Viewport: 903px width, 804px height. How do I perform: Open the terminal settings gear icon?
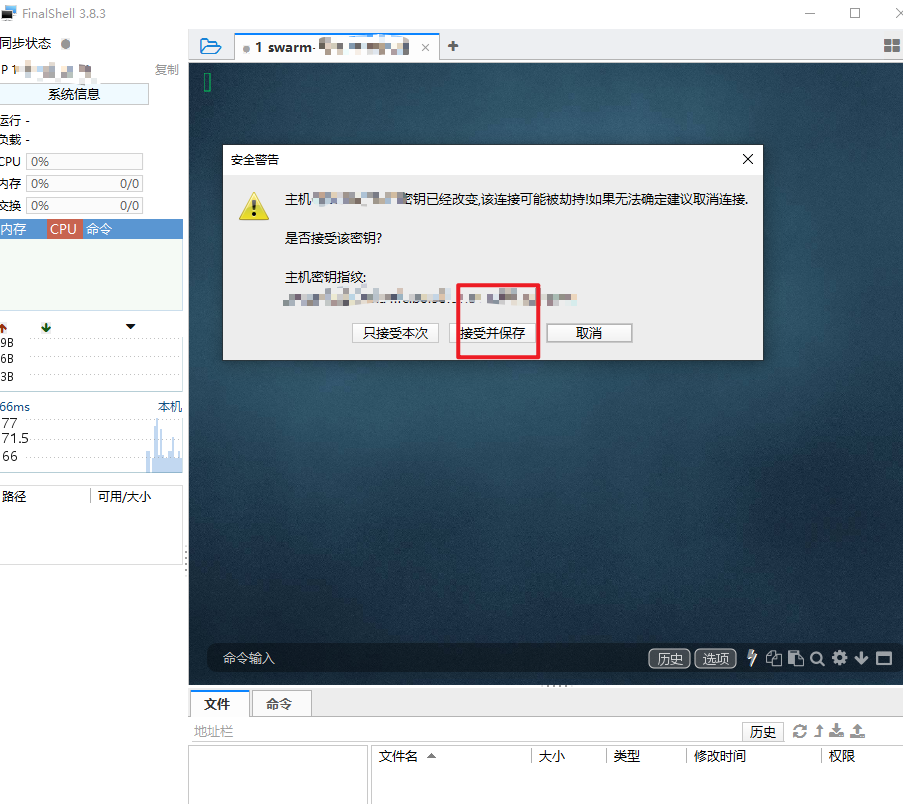point(838,658)
